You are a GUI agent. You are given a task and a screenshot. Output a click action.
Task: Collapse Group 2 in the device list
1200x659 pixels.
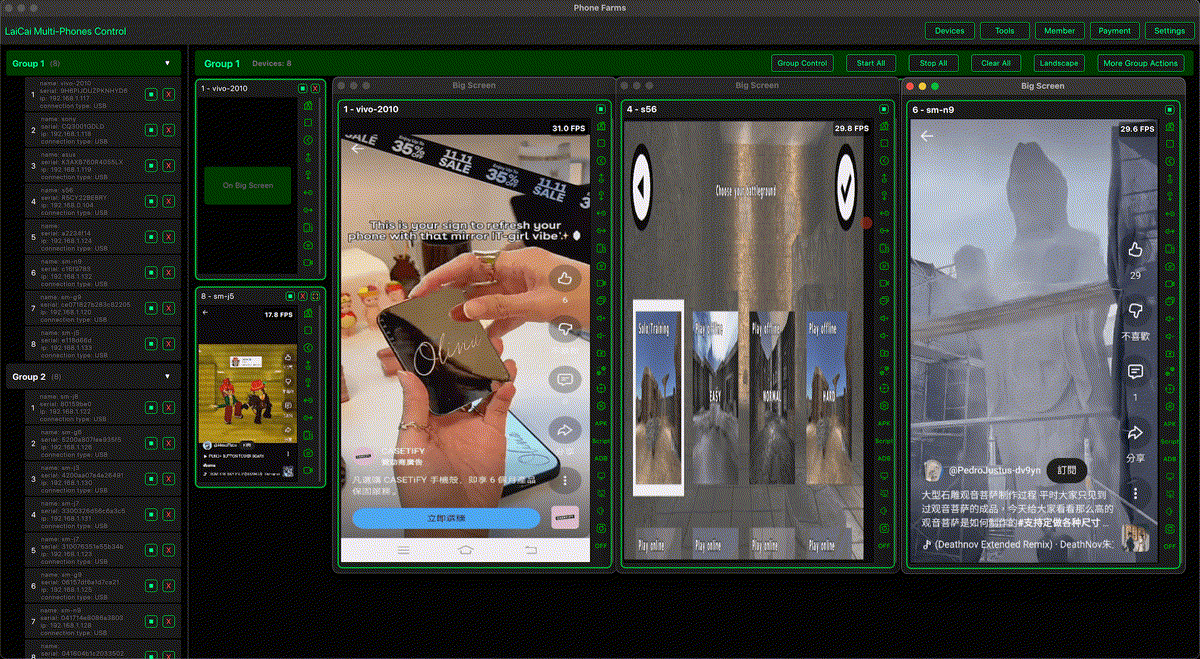[167, 377]
